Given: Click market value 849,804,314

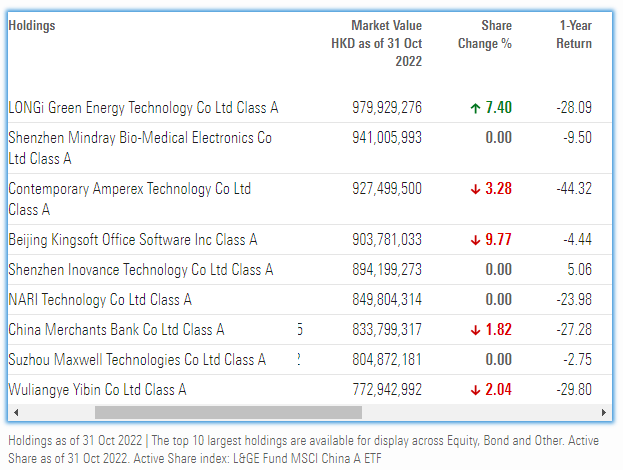Looking at the screenshot, I should coord(387,300).
